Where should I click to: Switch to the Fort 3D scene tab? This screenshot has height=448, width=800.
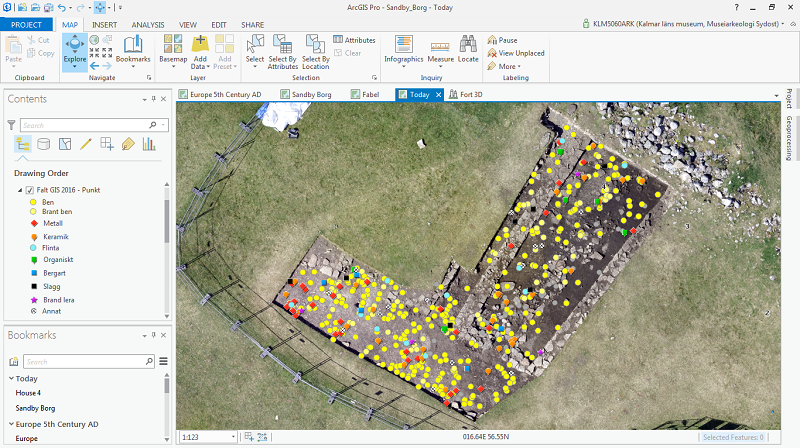click(466, 94)
